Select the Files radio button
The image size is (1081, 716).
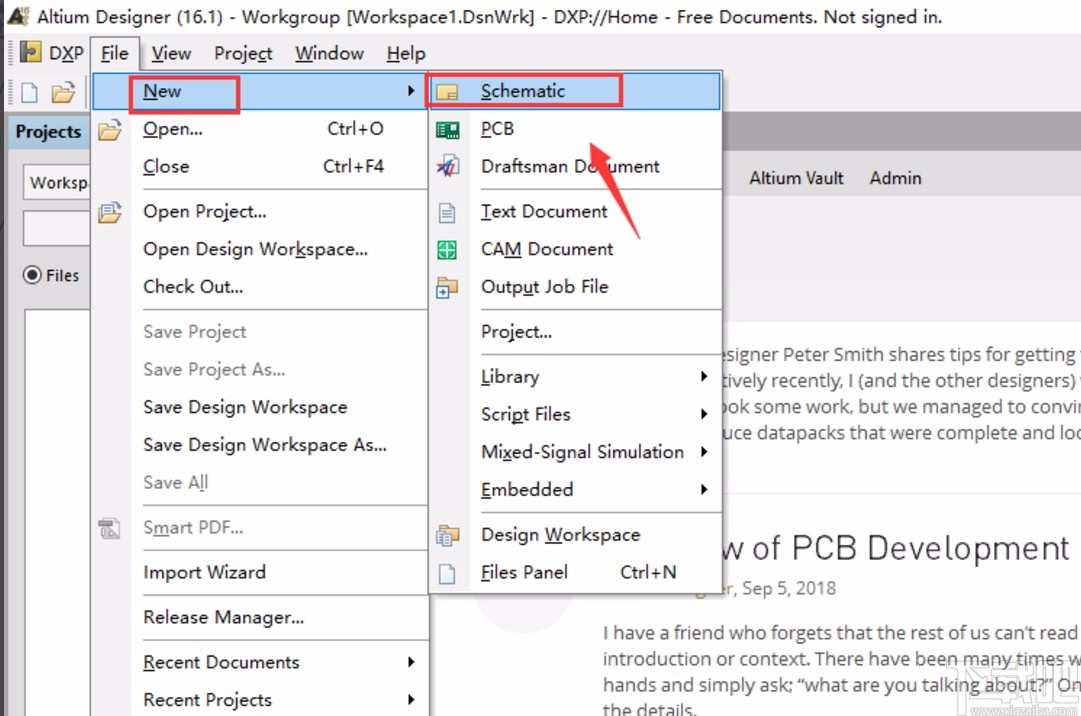32,275
